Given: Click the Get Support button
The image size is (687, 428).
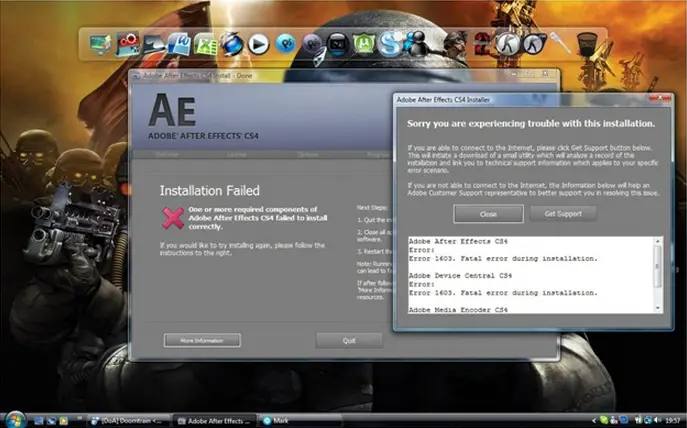Looking at the screenshot, I should pyautogui.click(x=563, y=214).
